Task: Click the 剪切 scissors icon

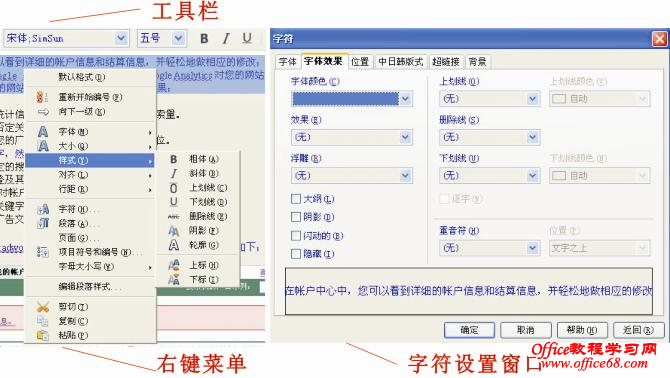Action: coord(43,307)
